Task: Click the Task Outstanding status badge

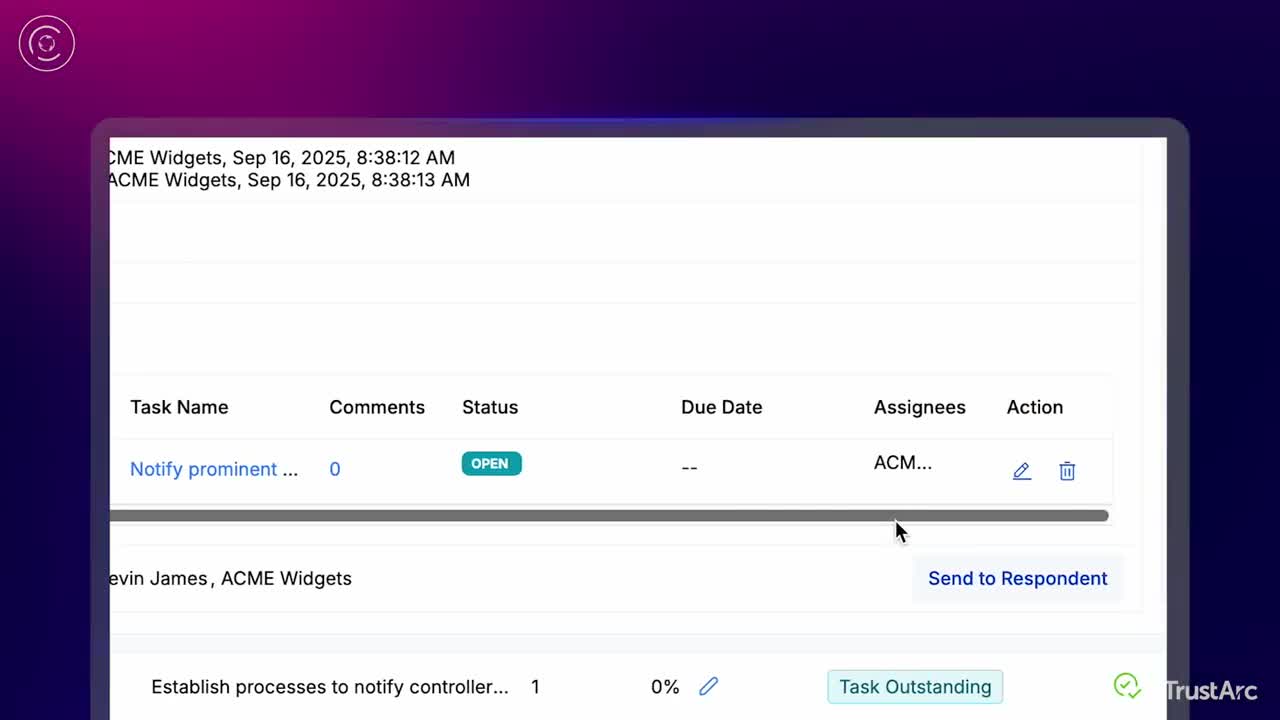Action: (x=915, y=687)
